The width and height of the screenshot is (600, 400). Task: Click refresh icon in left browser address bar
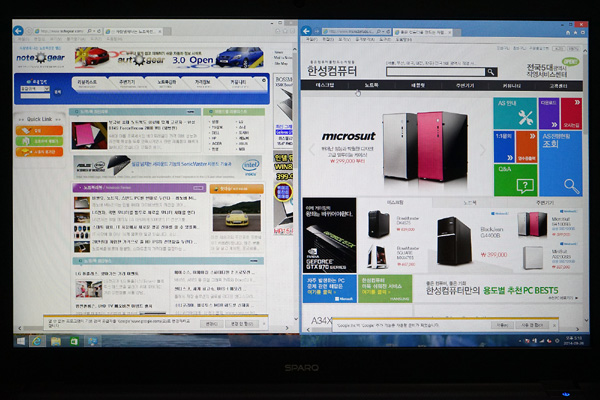click(x=99, y=31)
